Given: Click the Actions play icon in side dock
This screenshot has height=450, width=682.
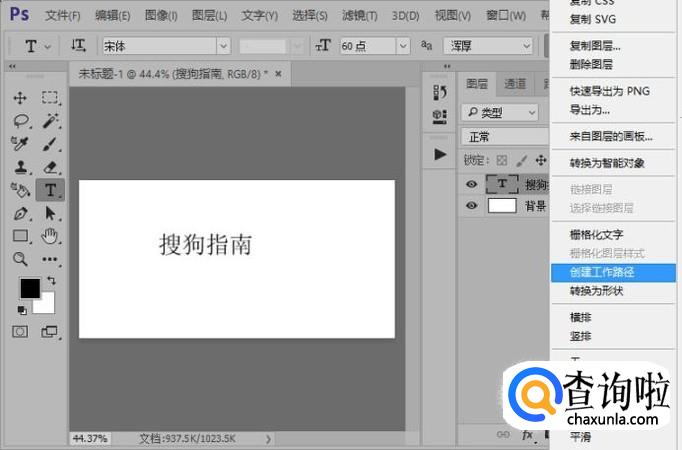Looking at the screenshot, I should (x=440, y=155).
